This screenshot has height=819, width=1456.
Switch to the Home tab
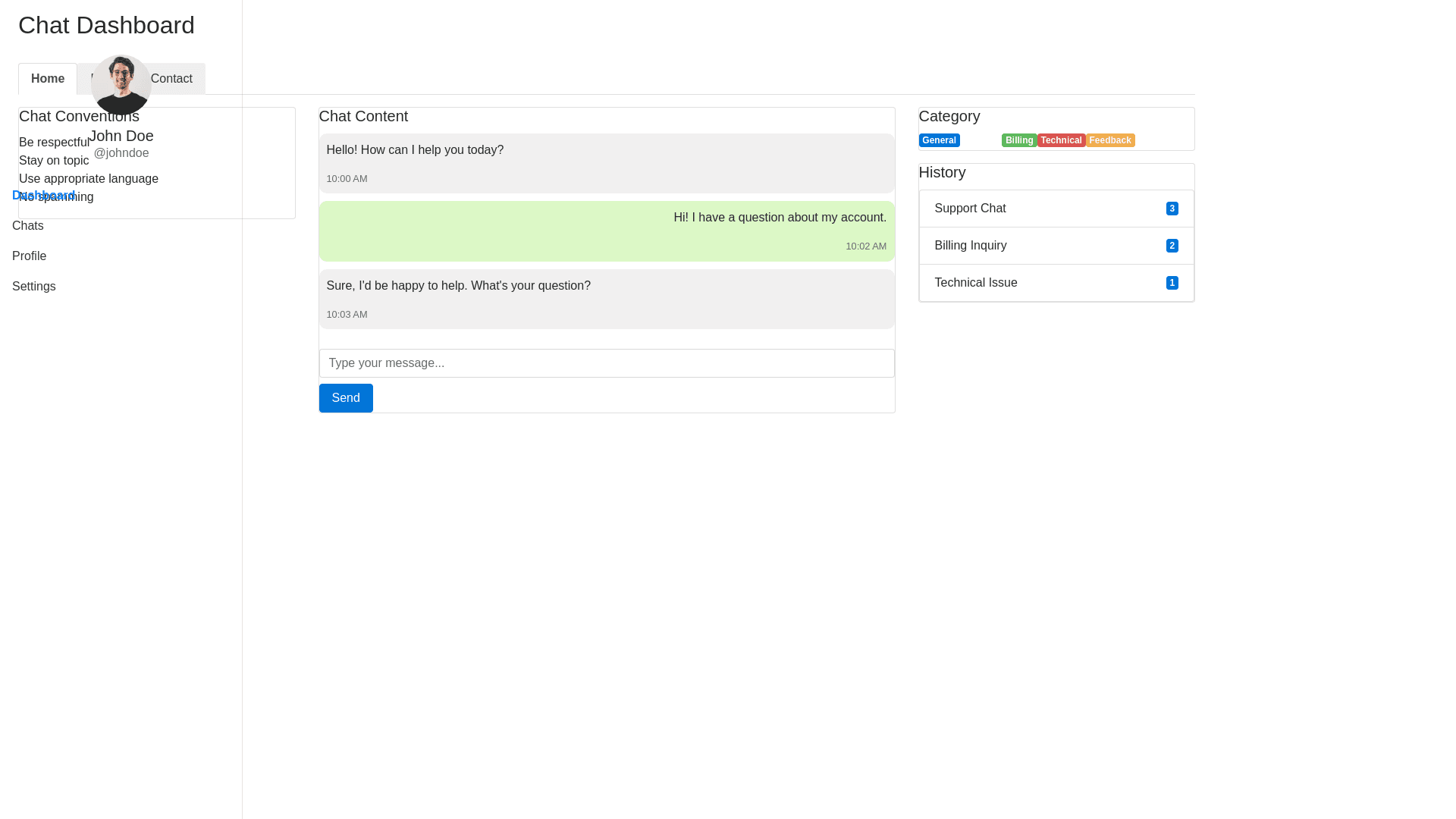coord(48,79)
